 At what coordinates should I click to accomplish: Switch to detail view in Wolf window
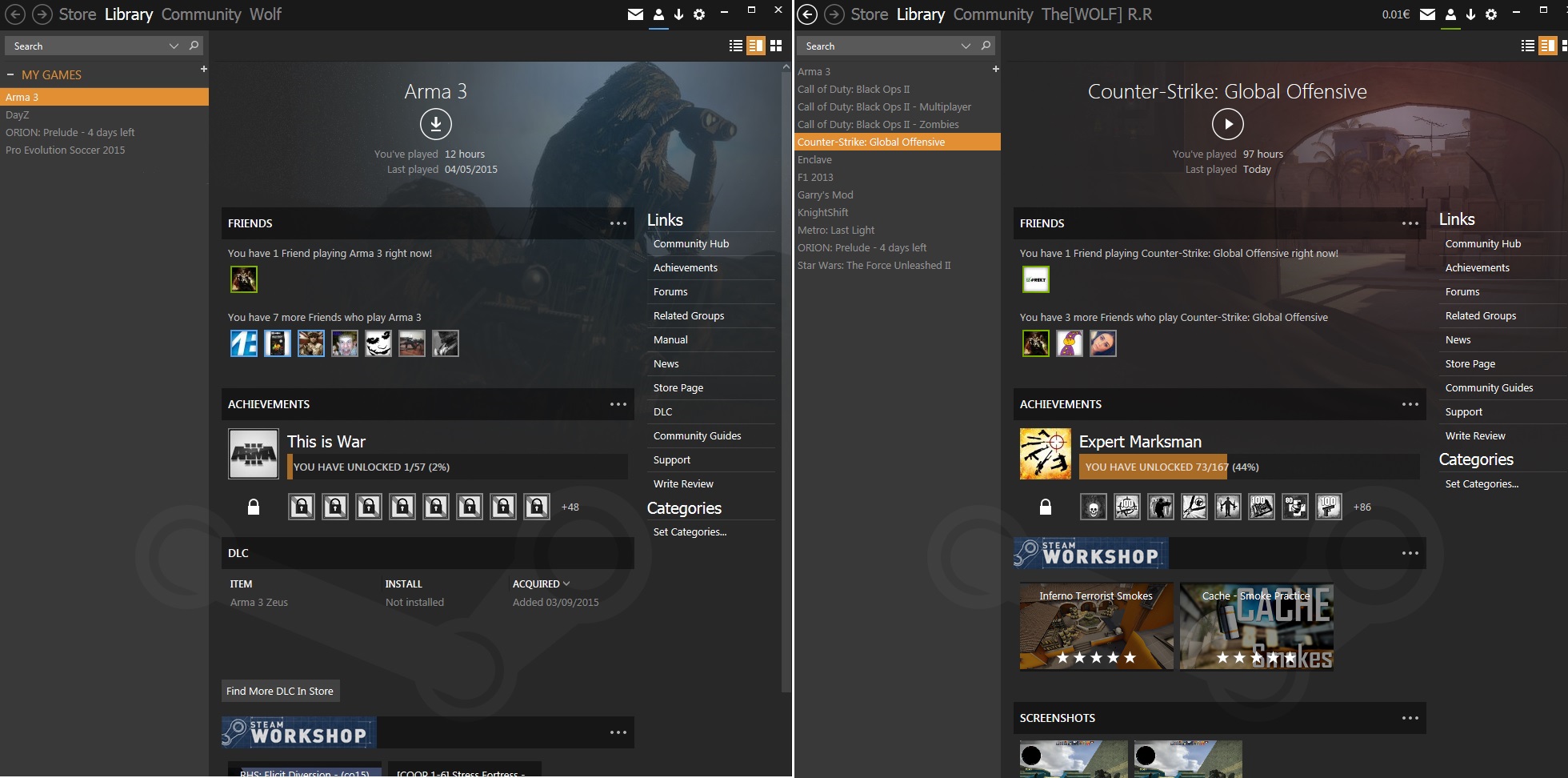pyautogui.click(x=755, y=46)
